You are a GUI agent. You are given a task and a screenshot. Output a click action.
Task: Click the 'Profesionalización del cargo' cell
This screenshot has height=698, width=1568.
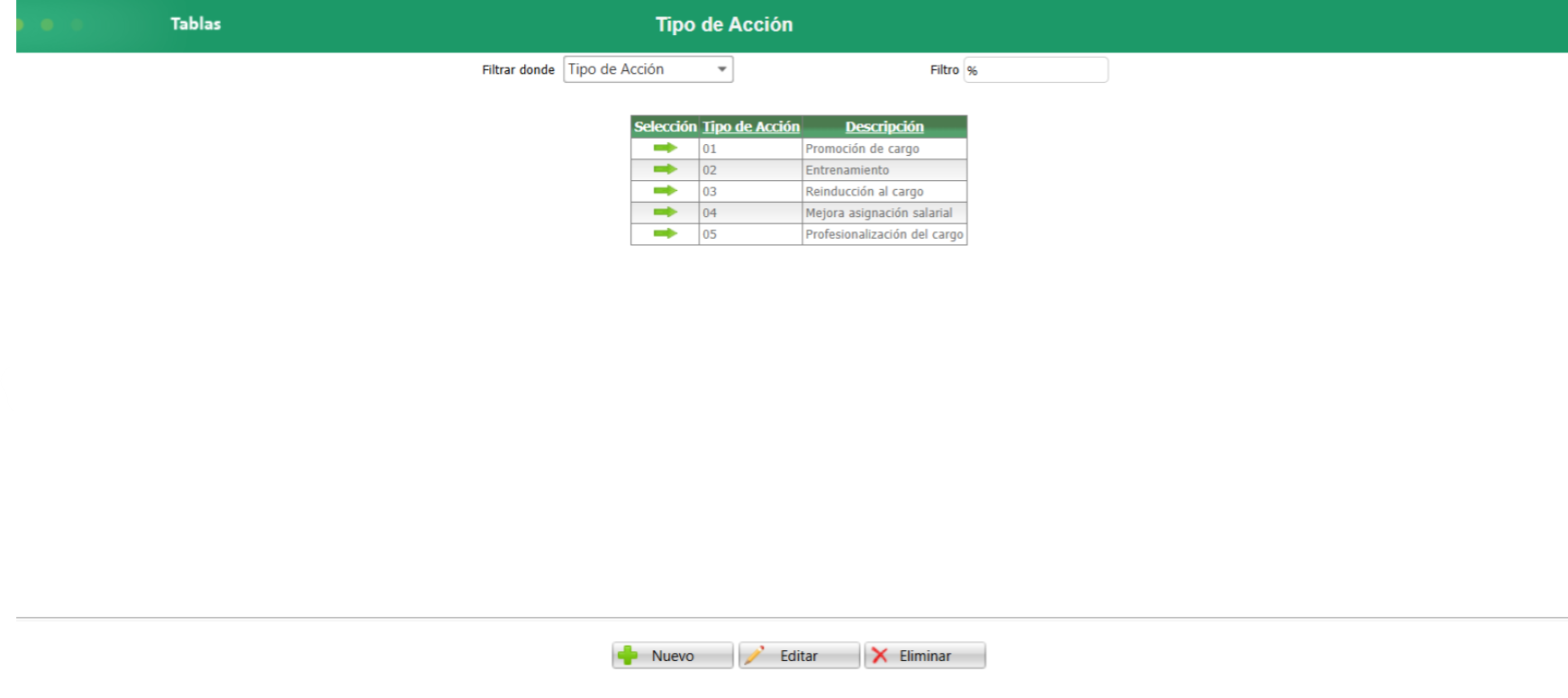point(884,234)
